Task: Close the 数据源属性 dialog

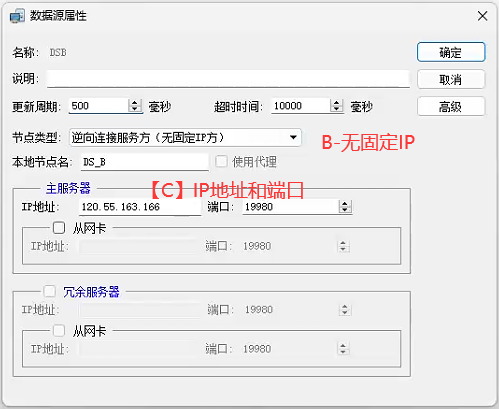Action: (482, 16)
